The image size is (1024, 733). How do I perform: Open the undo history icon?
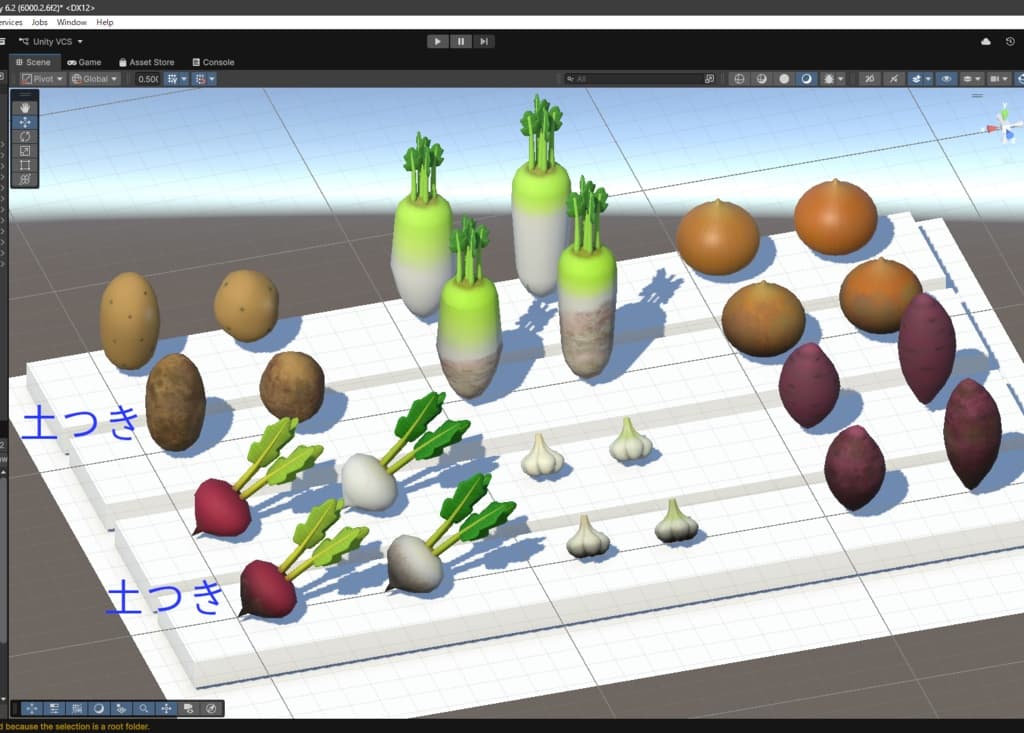pos(1010,42)
